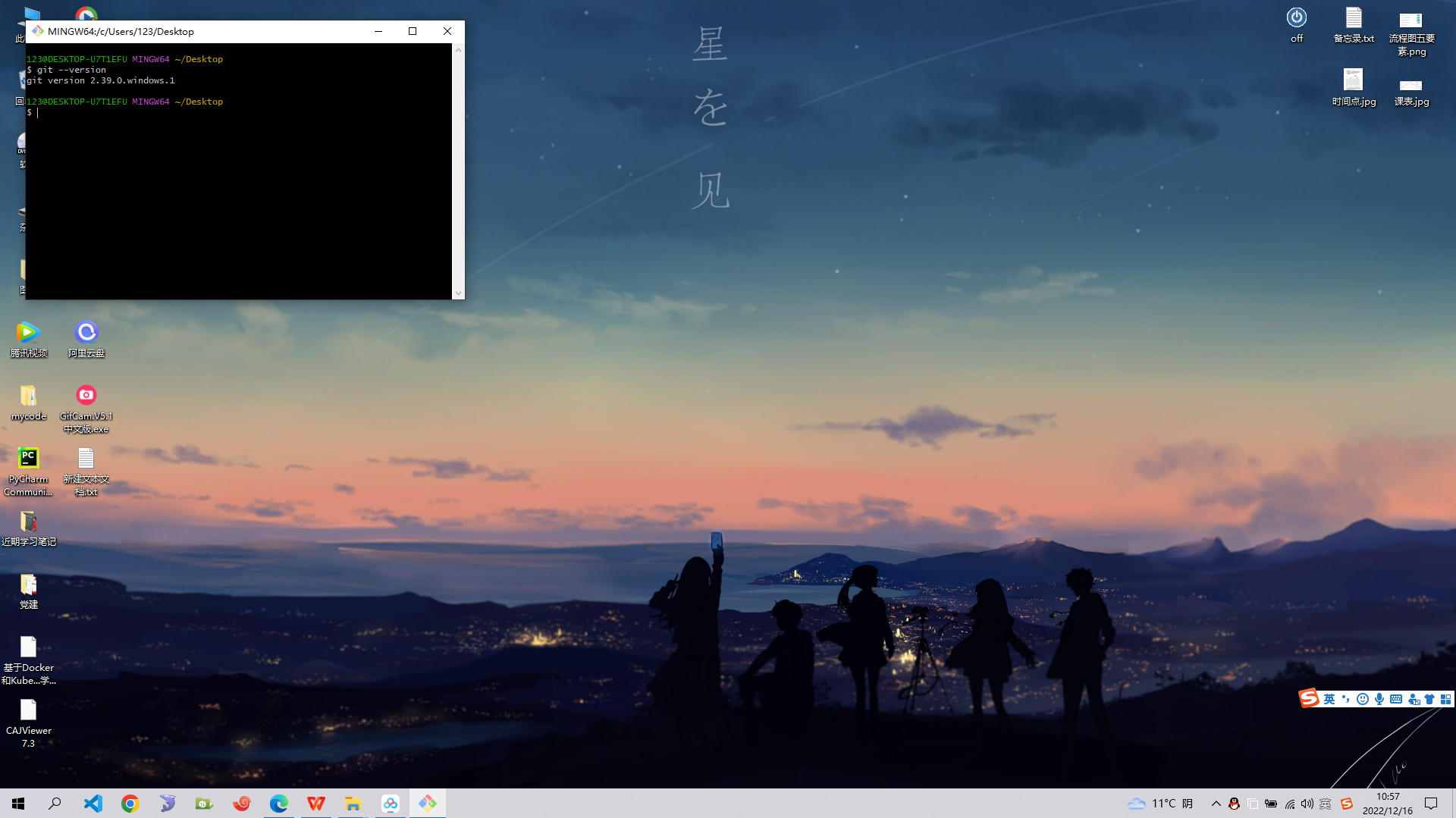Select 基于Docker和Kube file icon
Image resolution: width=1456 pixels, height=818 pixels.
tap(28, 660)
